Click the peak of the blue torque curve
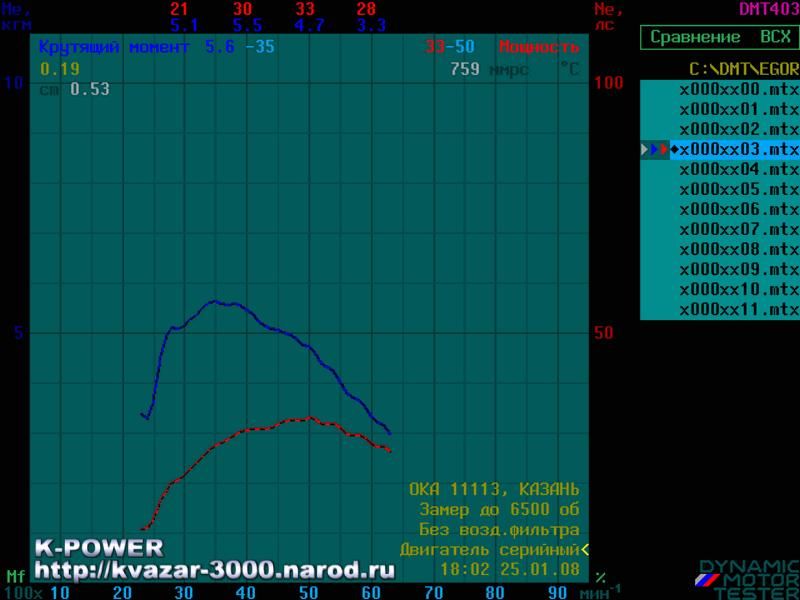The width and height of the screenshot is (800, 600). [214, 300]
